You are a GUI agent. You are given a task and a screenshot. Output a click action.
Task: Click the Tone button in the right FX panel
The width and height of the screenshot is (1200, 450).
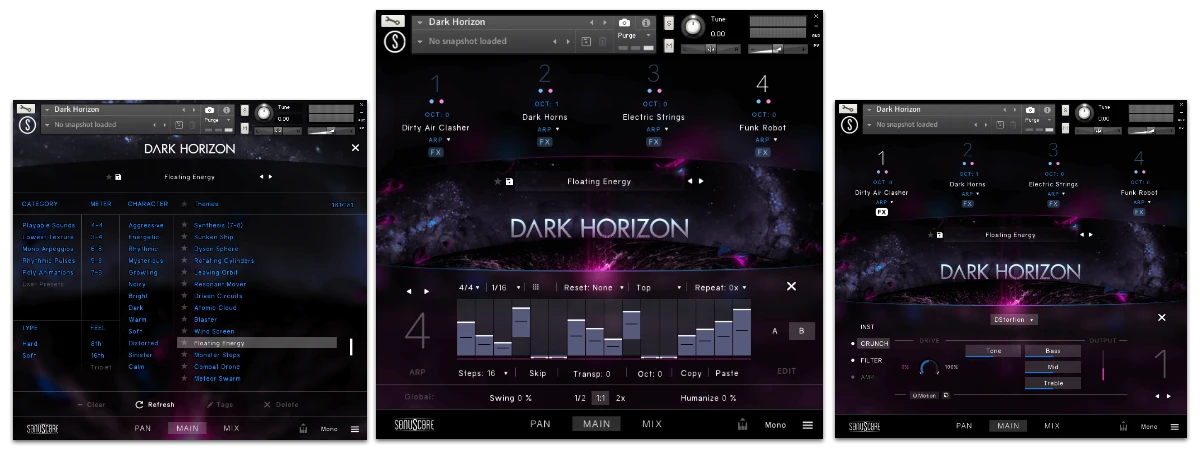click(x=993, y=351)
